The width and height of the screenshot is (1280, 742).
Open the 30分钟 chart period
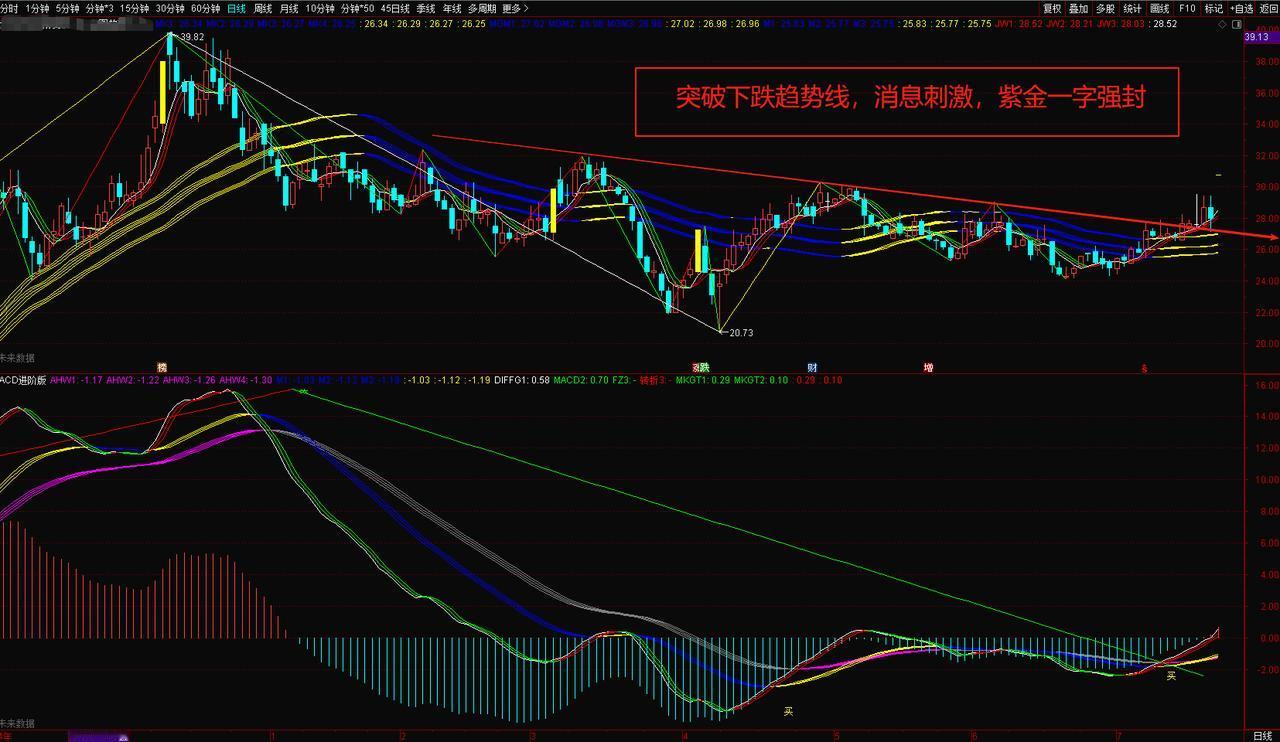(170, 8)
